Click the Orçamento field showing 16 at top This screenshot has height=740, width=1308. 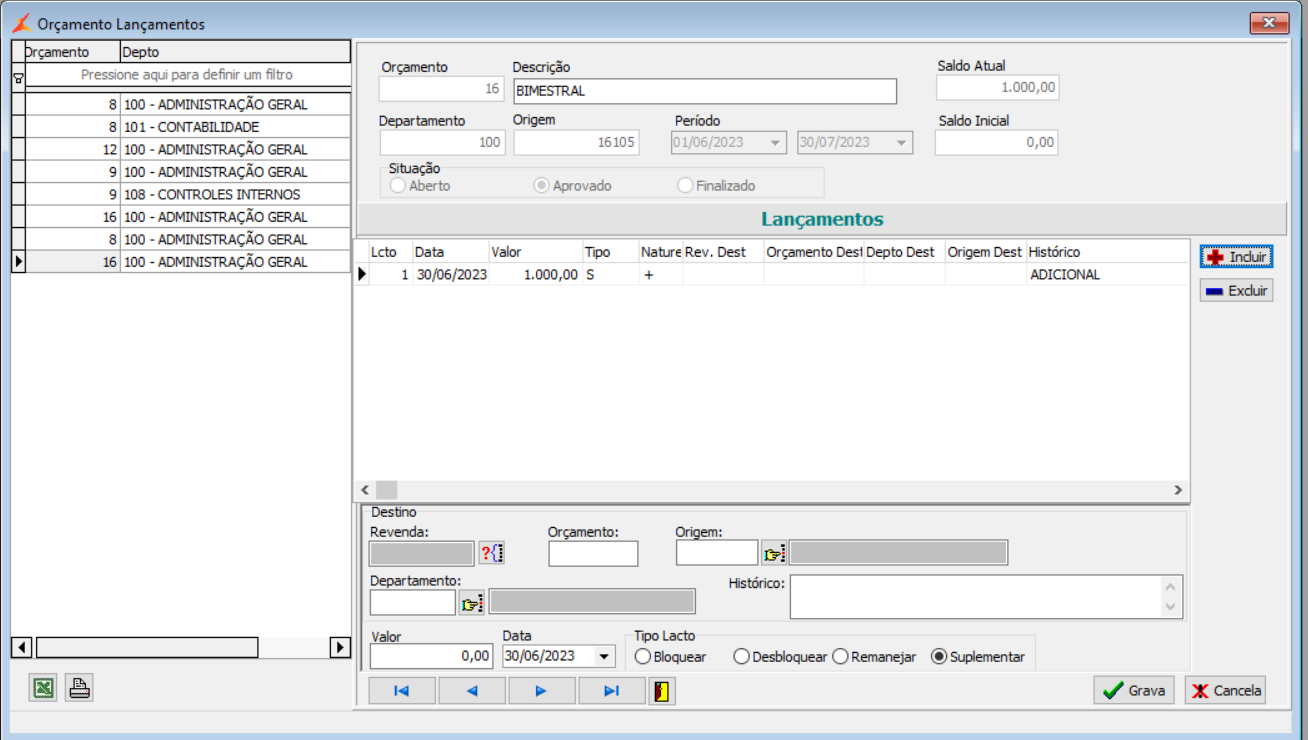(441, 89)
